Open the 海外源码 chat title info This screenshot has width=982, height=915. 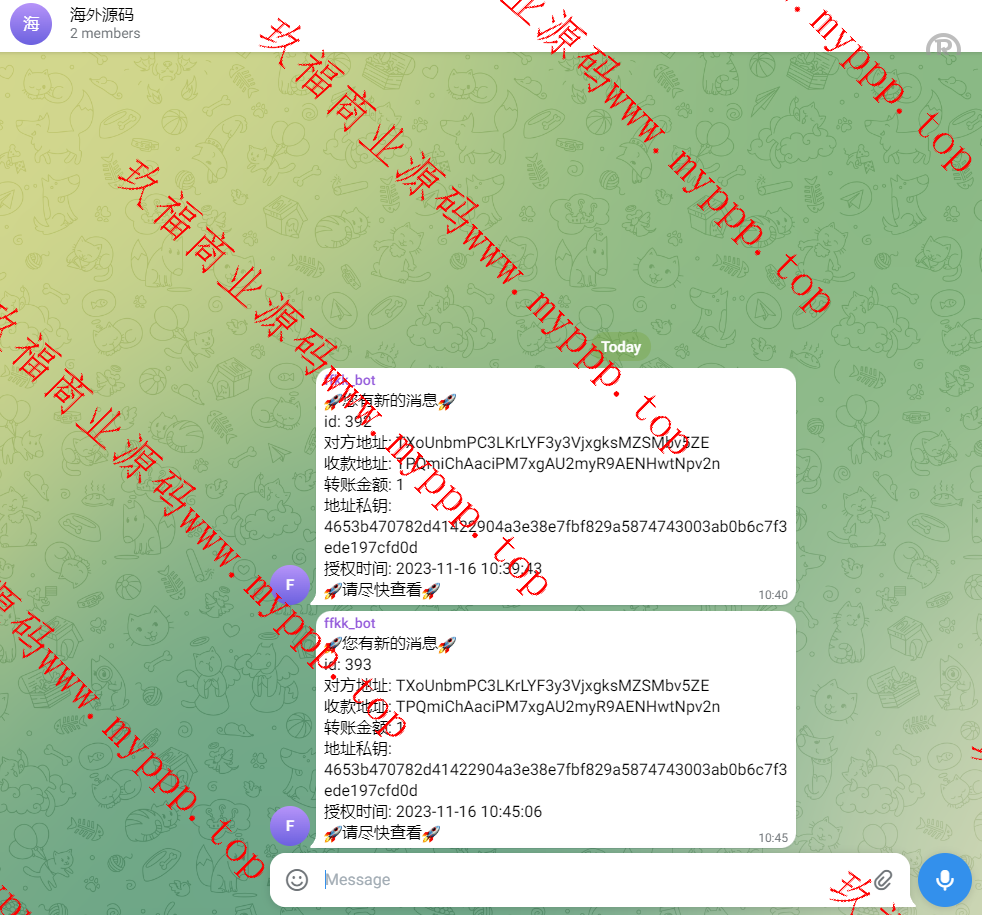tap(102, 15)
